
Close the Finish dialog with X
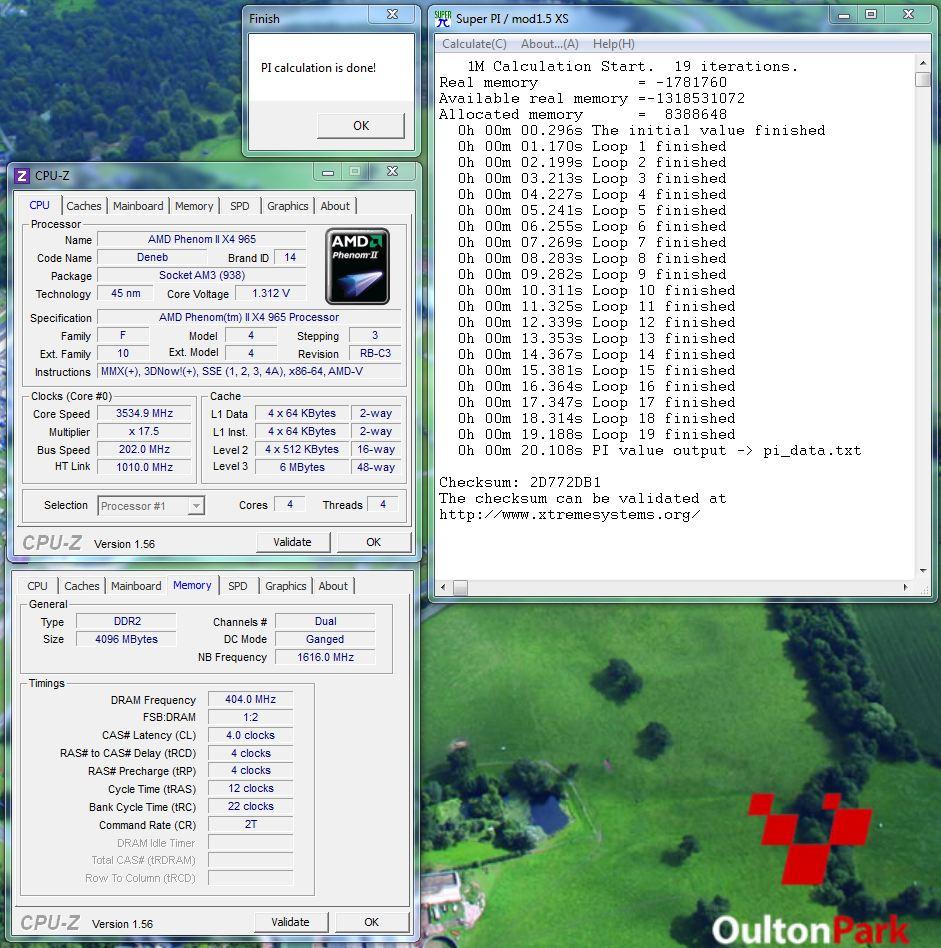392,15
